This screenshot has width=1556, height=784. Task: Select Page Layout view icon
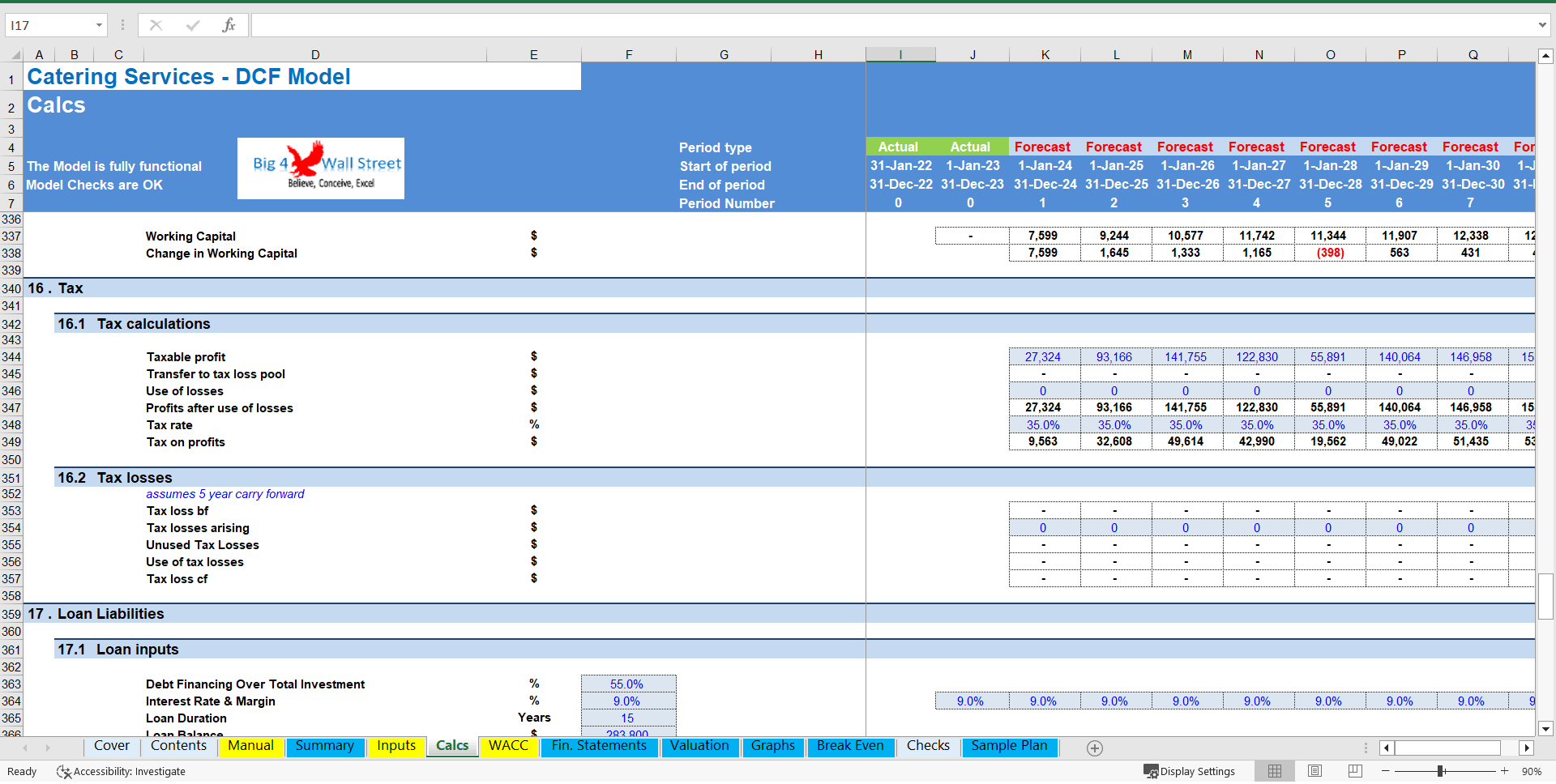point(1314,770)
